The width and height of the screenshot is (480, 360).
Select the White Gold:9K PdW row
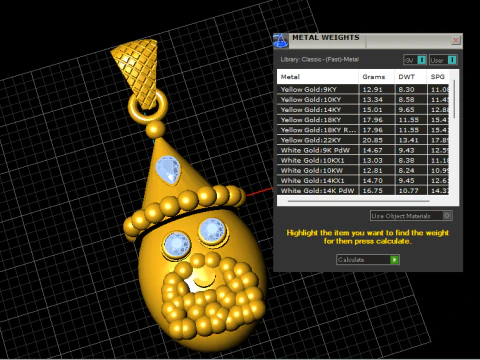point(363,150)
